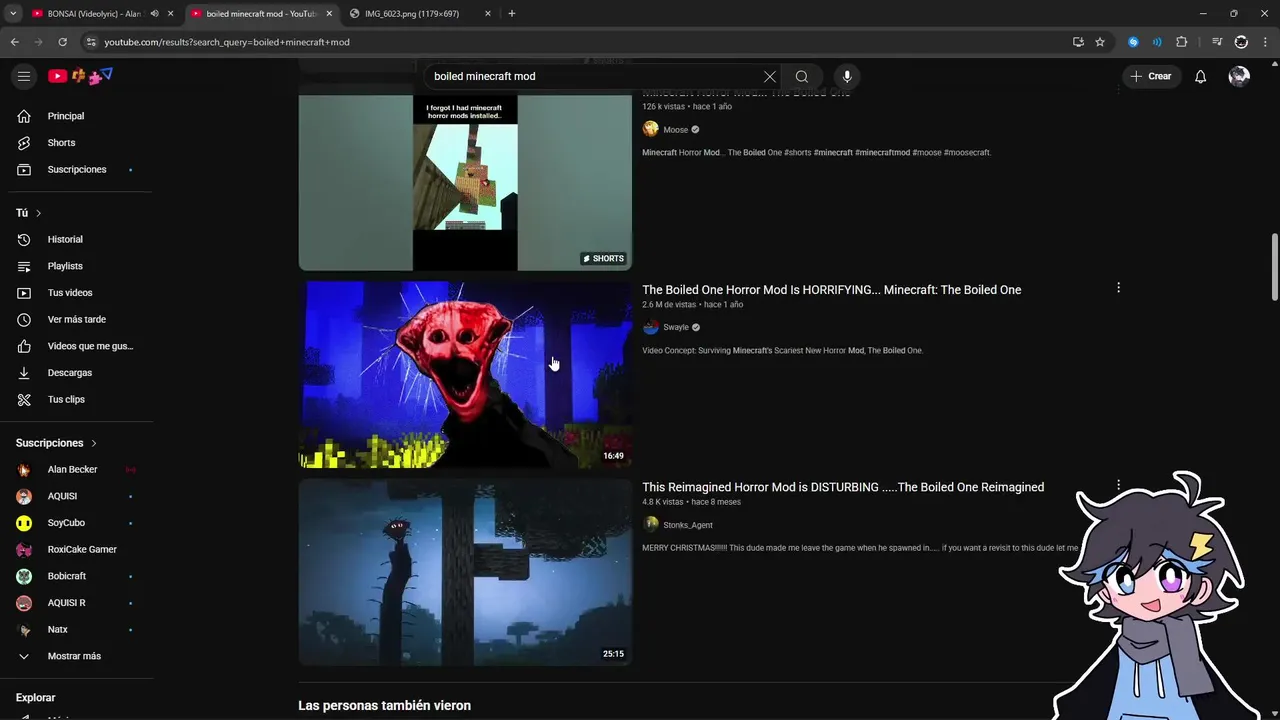Expand the Suscripciones header chevron

pos(94,443)
